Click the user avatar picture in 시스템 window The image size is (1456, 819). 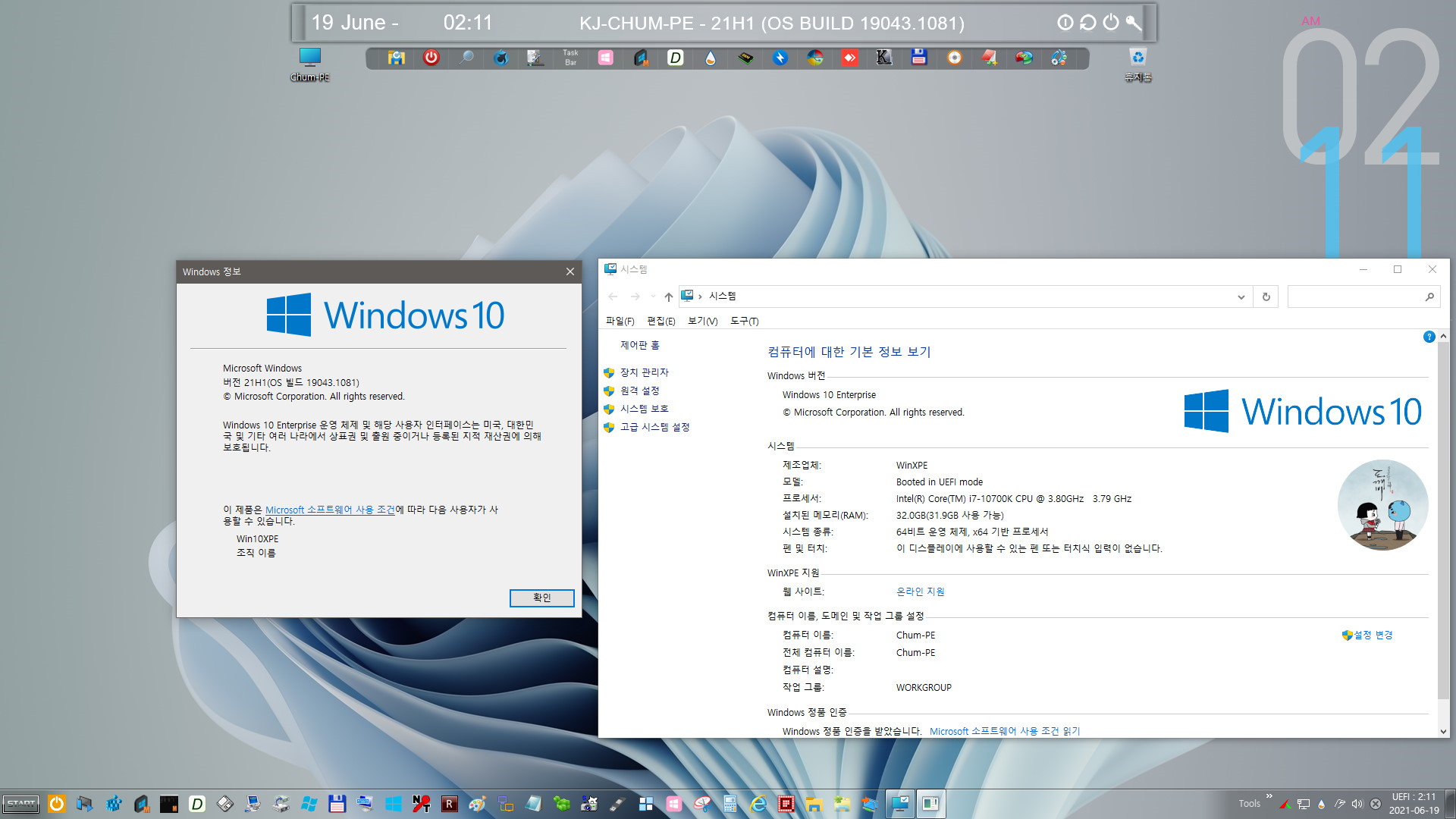coord(1382,505)
